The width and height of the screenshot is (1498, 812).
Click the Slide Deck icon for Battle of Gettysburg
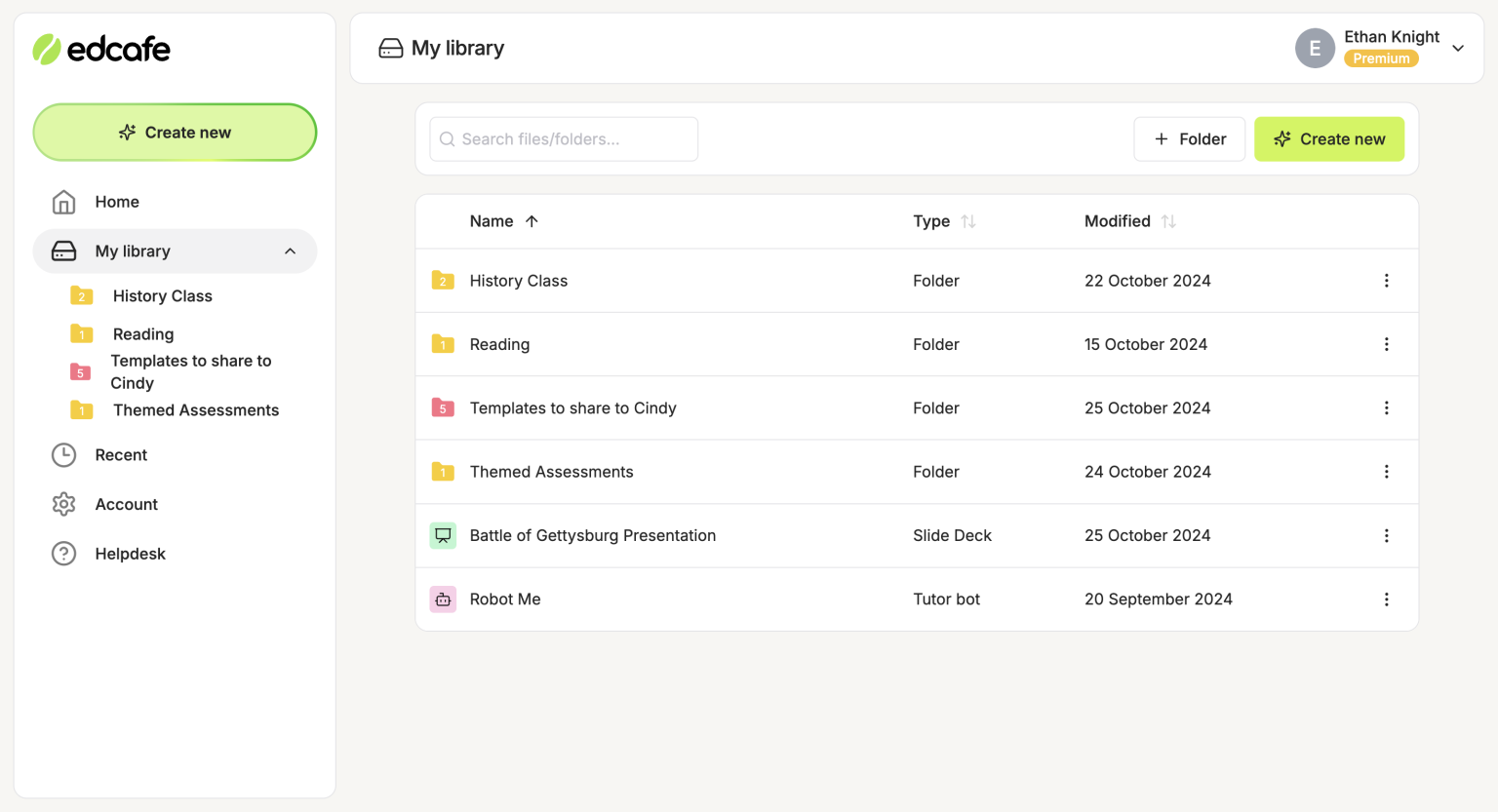click(x=443, y=535)
